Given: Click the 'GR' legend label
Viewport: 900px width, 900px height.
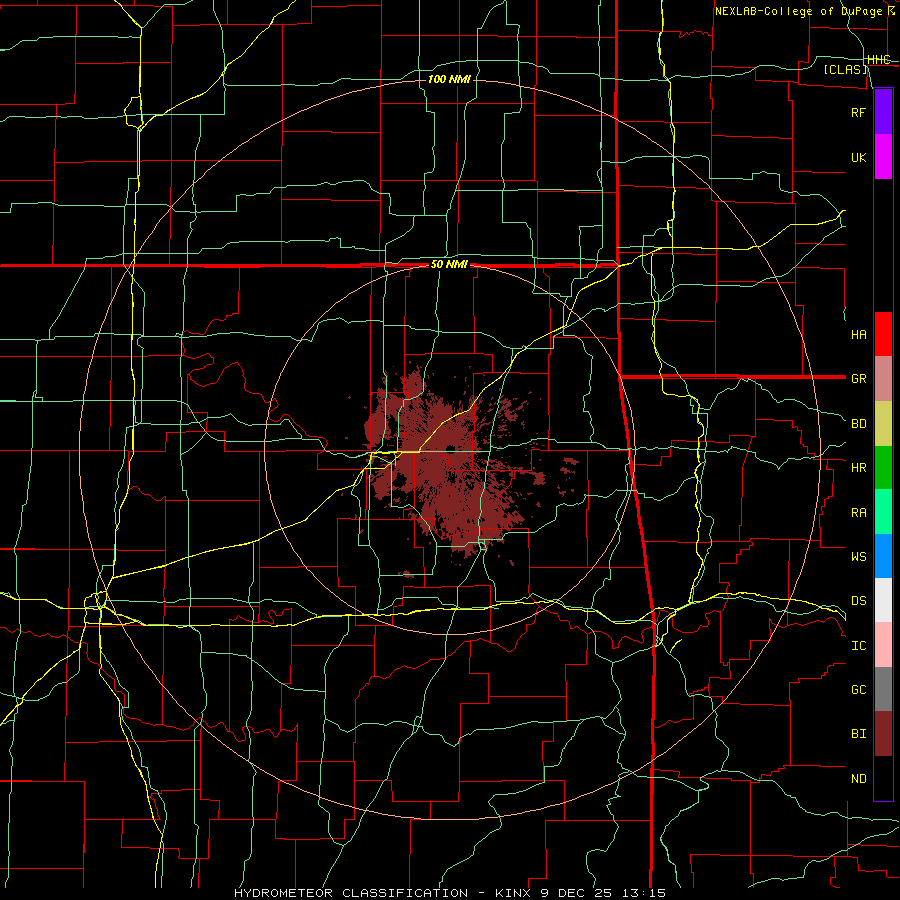Looking at the screenshot, I should (x=858, y=379).
